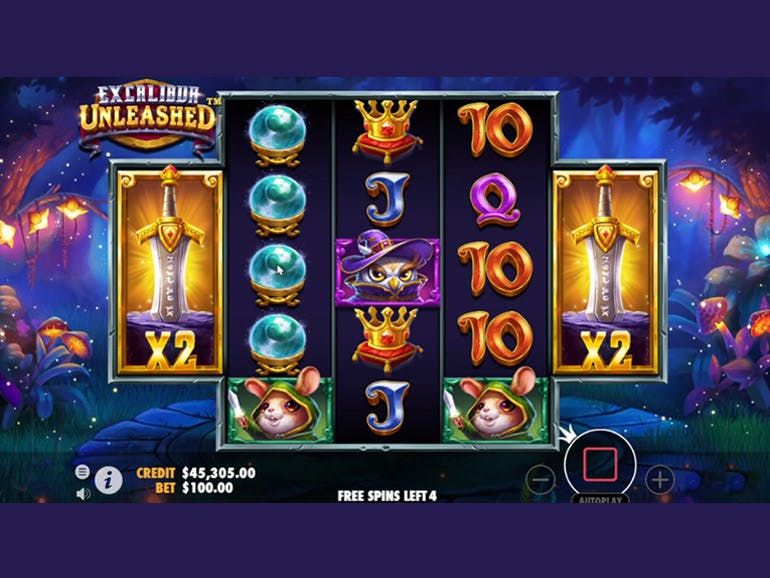The height and width of the screenshot is (578, 770).
Task: Click the left Excalibur sword X2 multiplier
Action: tap(169, 270)
